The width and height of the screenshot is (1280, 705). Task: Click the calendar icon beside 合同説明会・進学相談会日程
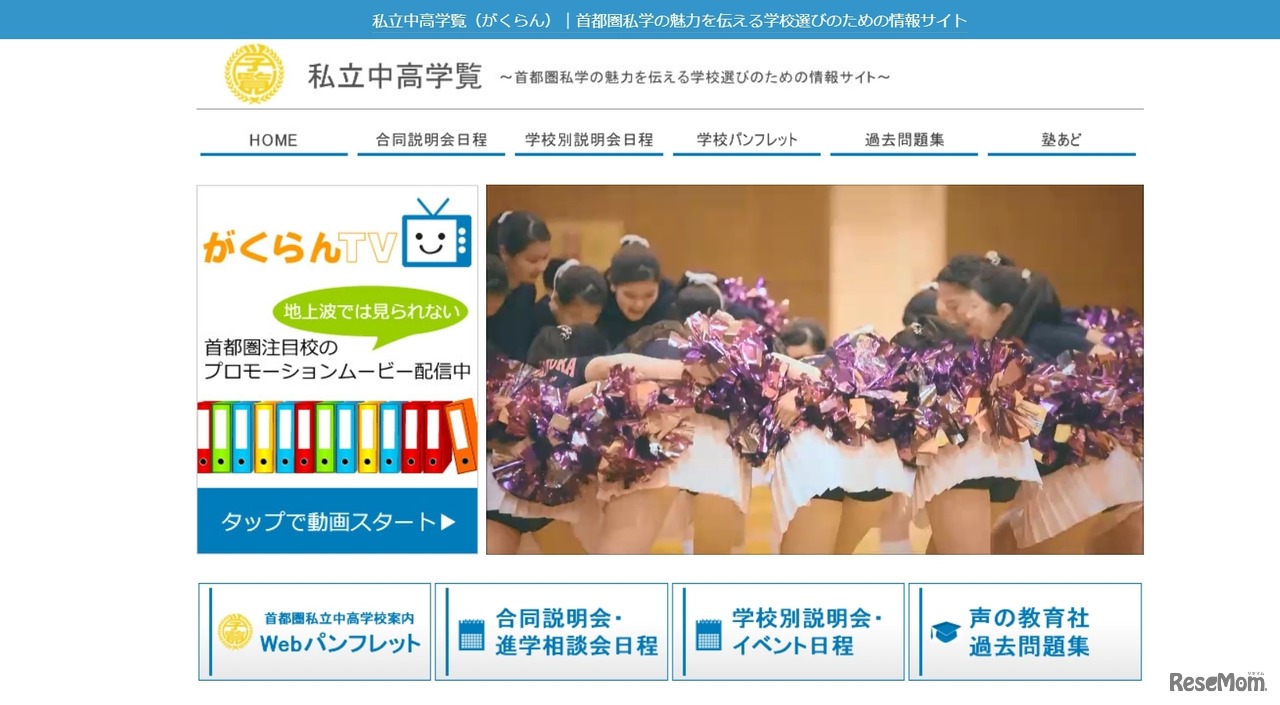coord(471,634)
